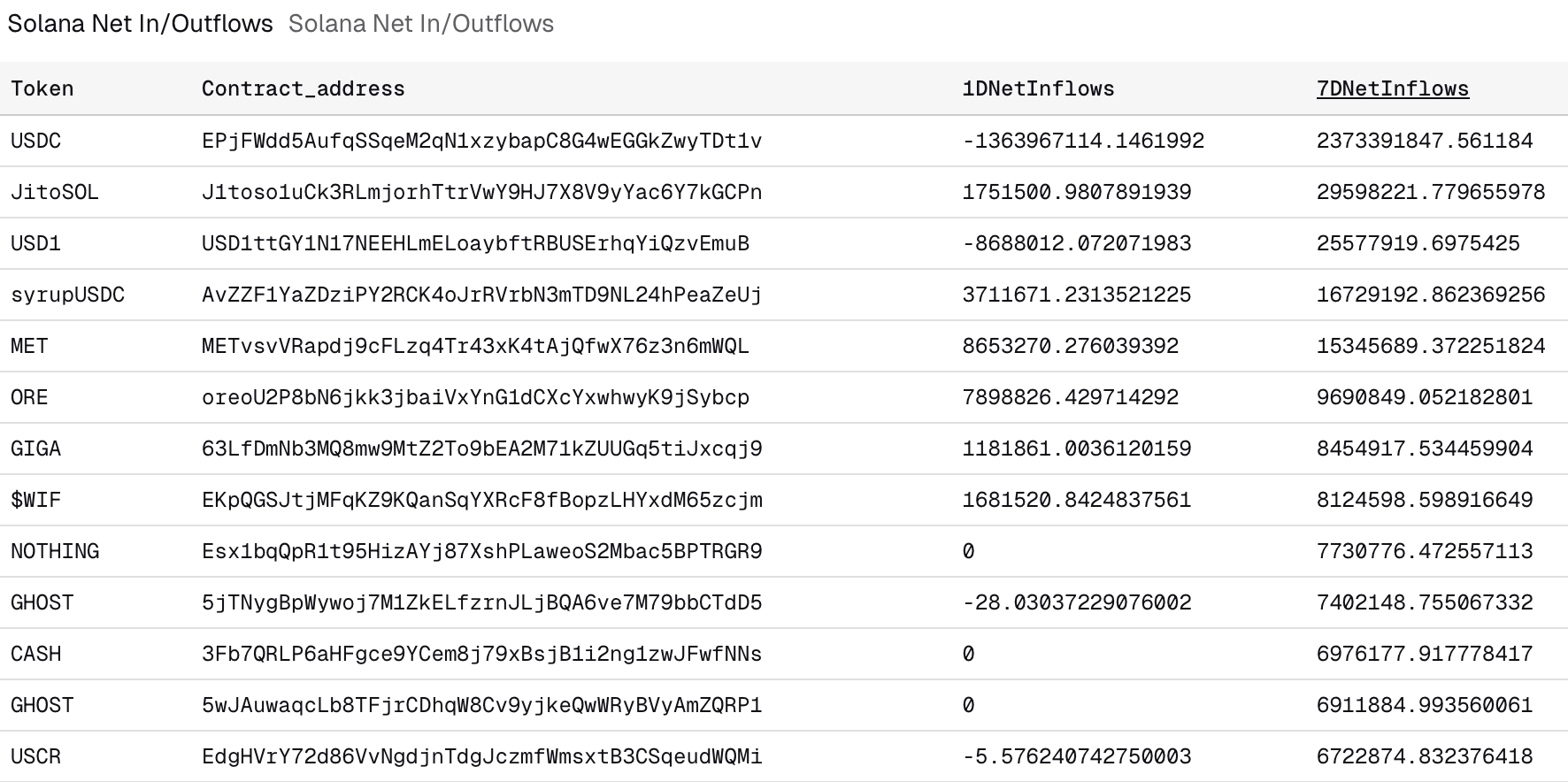Viewport: 1568px width, 782px height.
Task: Sort by the Contract_address column header
Action: tap(303, 88)
